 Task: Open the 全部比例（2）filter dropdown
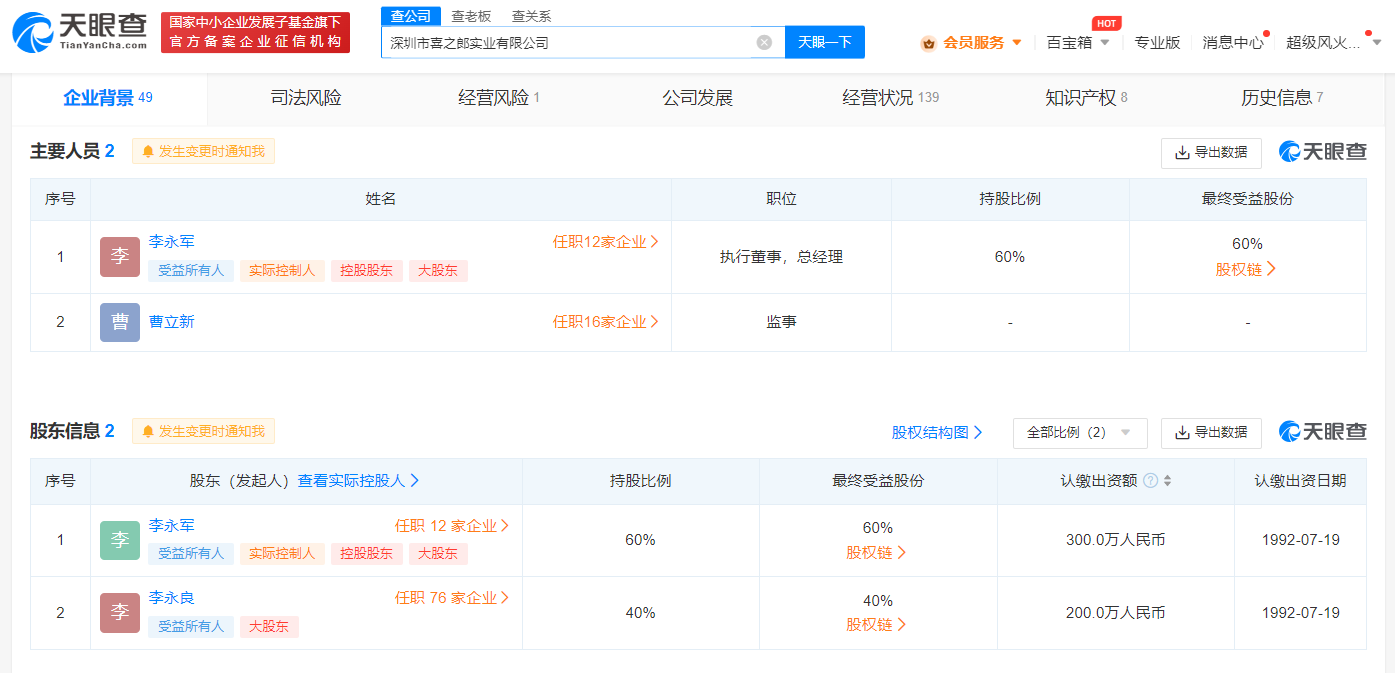(x=1080, y=433)
